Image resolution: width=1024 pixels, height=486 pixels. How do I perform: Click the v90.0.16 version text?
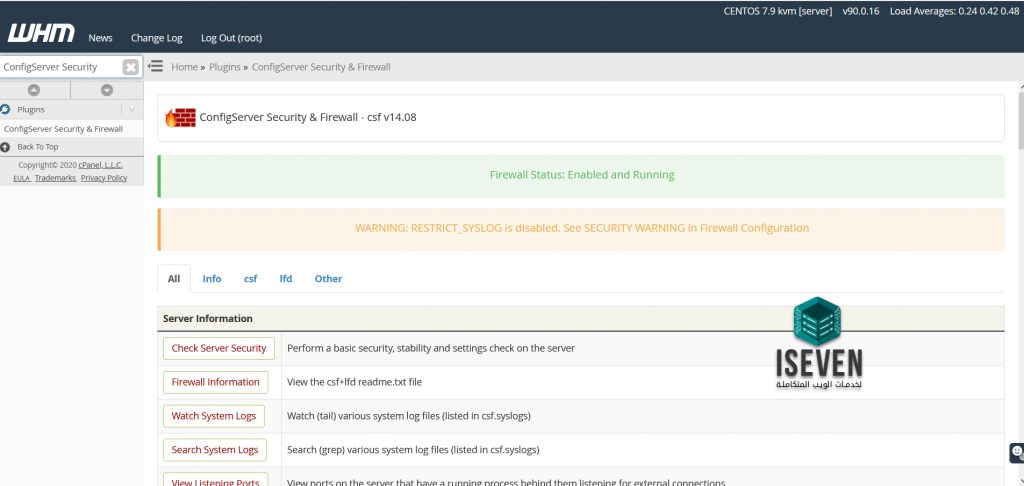tap(861, 11)
